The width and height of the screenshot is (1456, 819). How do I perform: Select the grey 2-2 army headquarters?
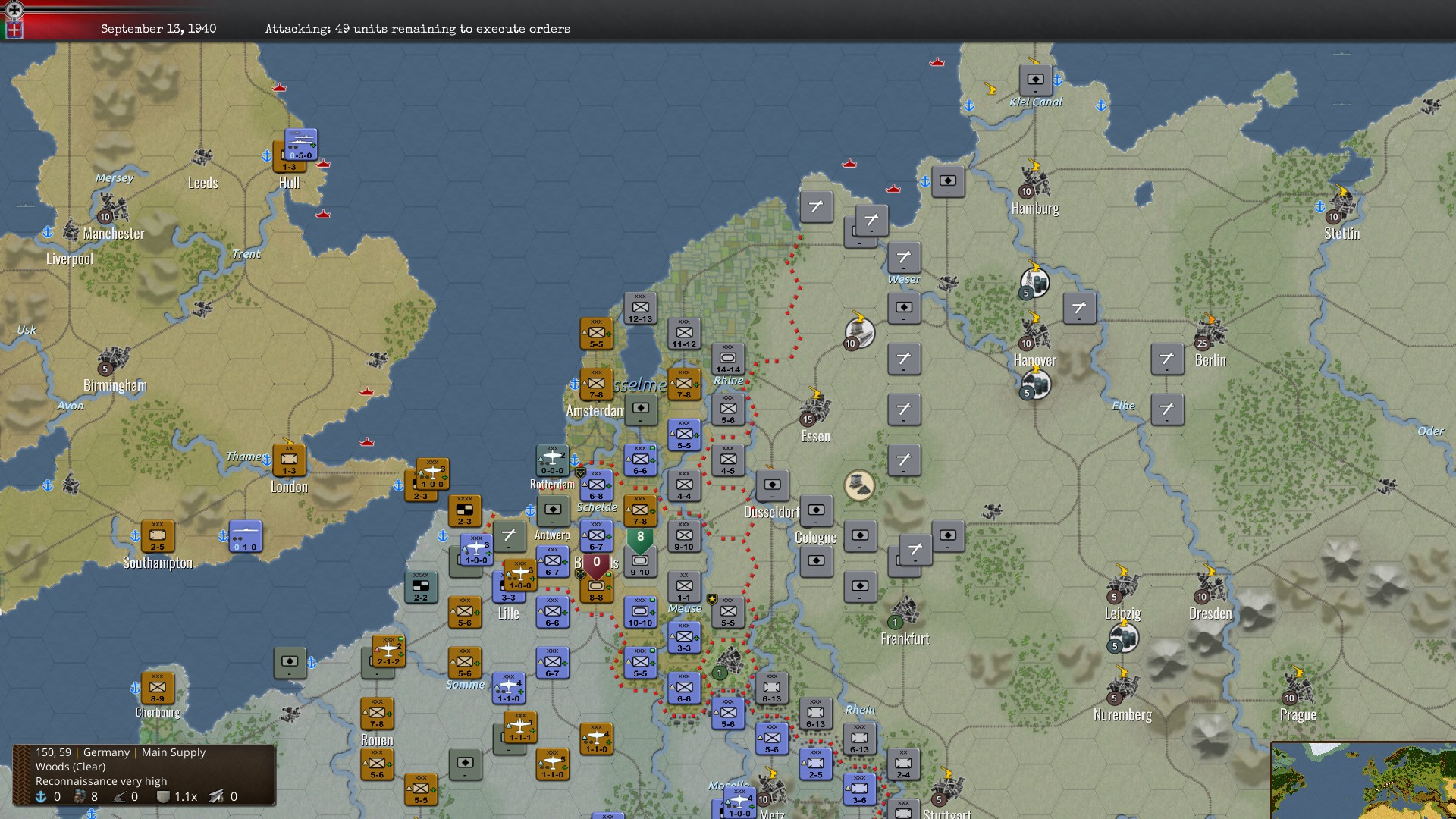point(420,588)
